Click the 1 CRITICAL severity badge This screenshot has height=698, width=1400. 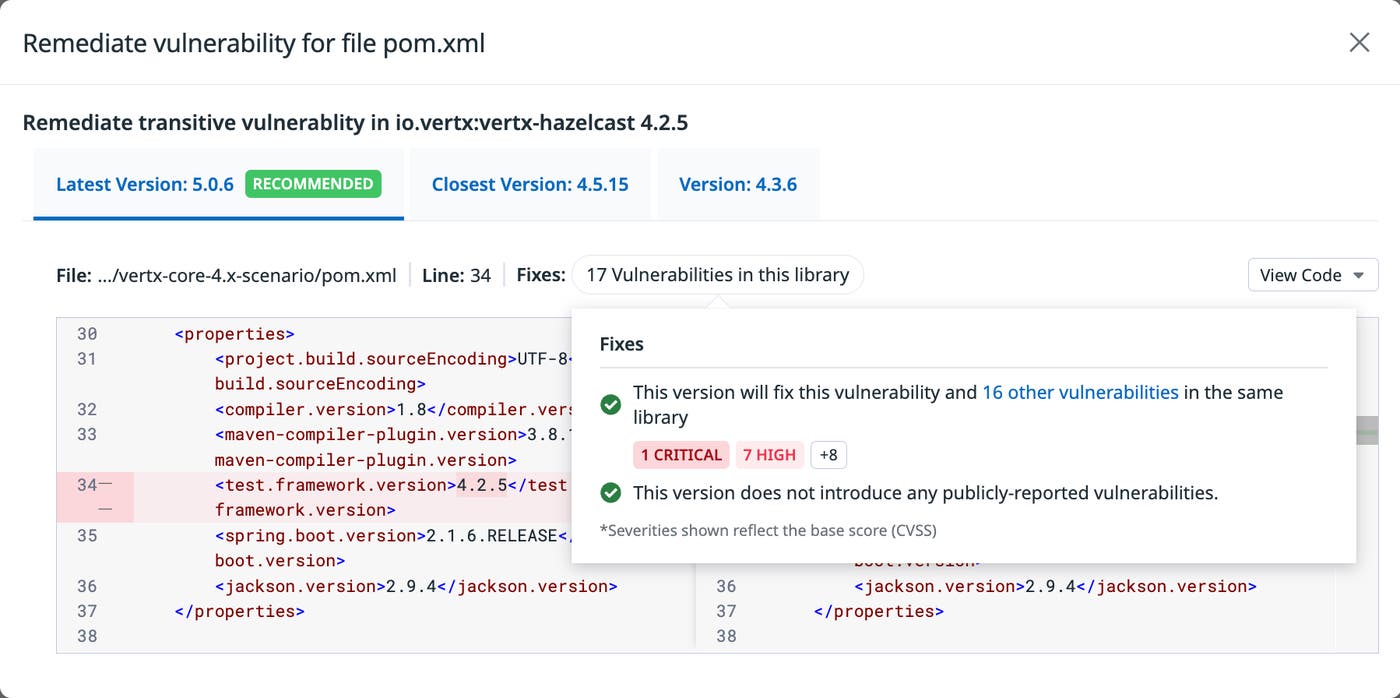(x=681, y=454)
